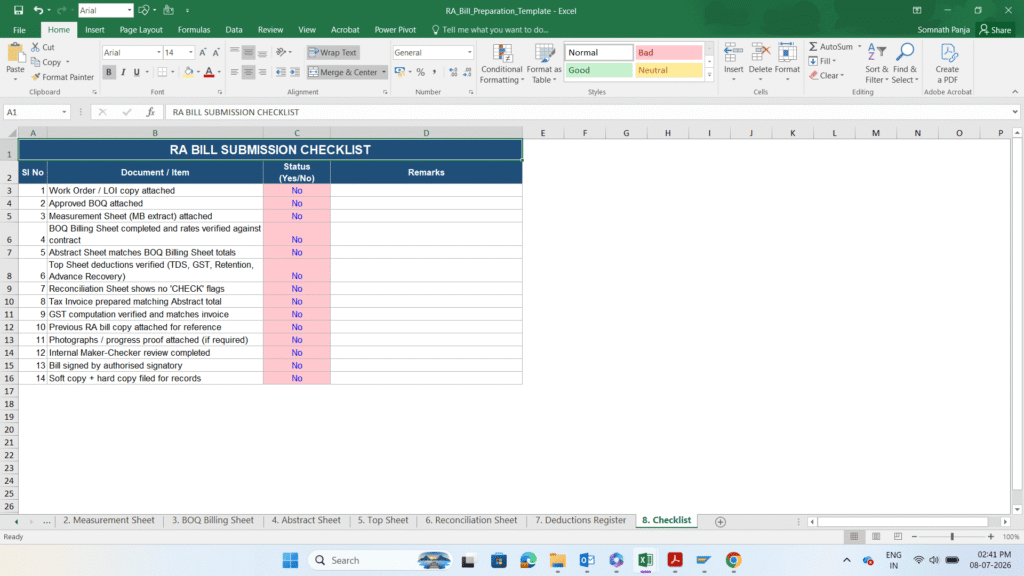Click the Format Painter brush
Screen dimensions: 1024x576
(x=35, y=77)
